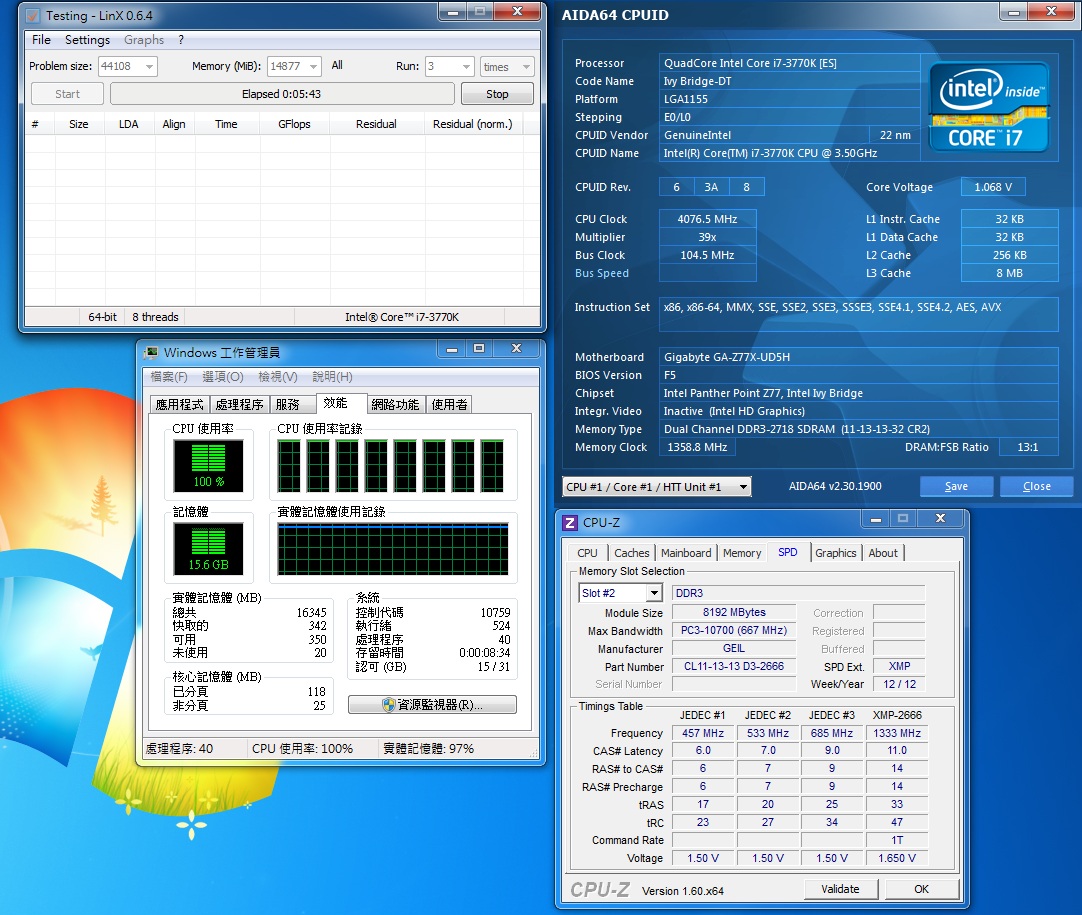Open the LinX question mark help menu
This screenshot has width=1082, height=915.
pos(181,40)
